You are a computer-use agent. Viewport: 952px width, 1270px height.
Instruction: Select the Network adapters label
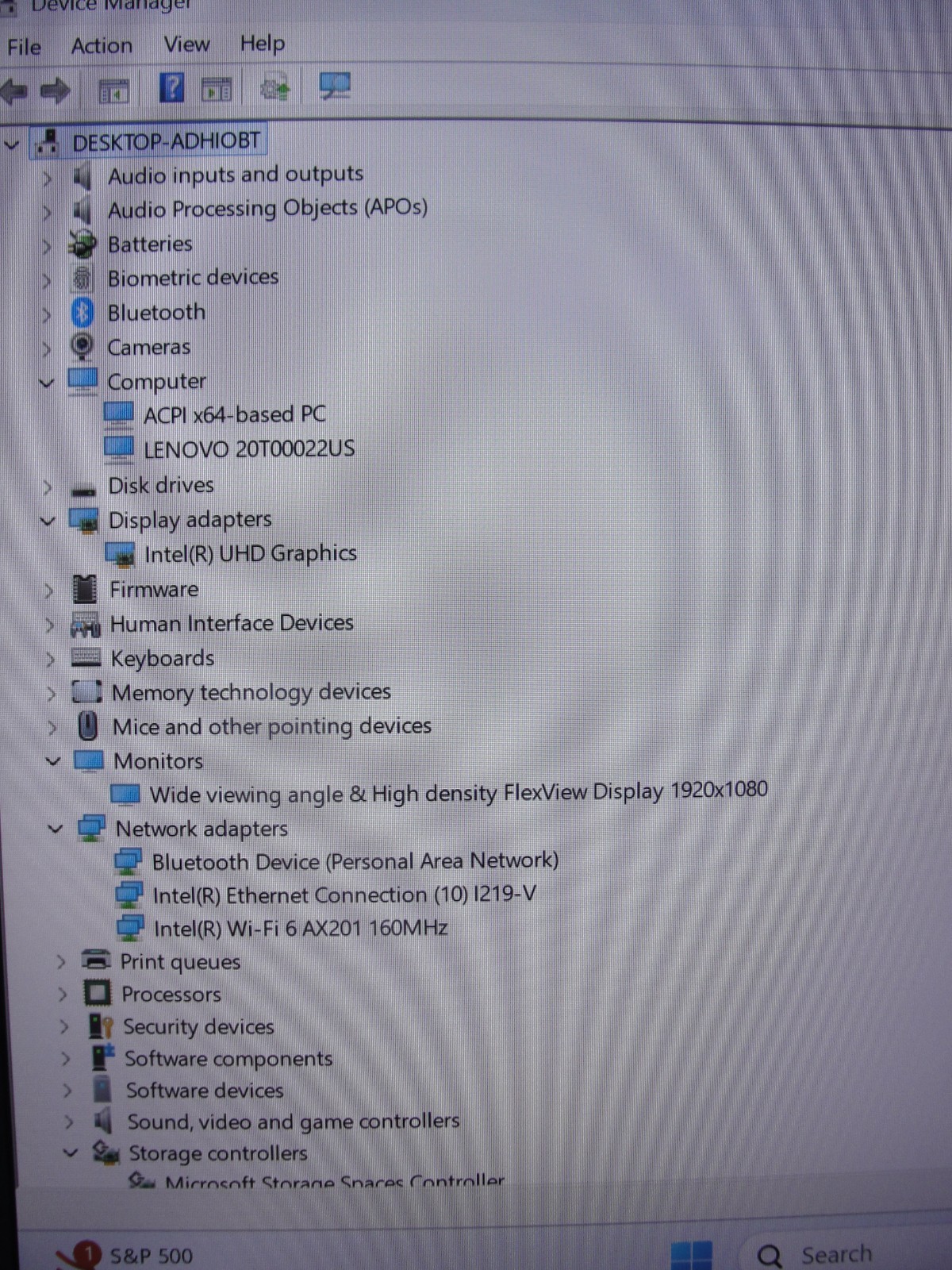click(202, 829)
